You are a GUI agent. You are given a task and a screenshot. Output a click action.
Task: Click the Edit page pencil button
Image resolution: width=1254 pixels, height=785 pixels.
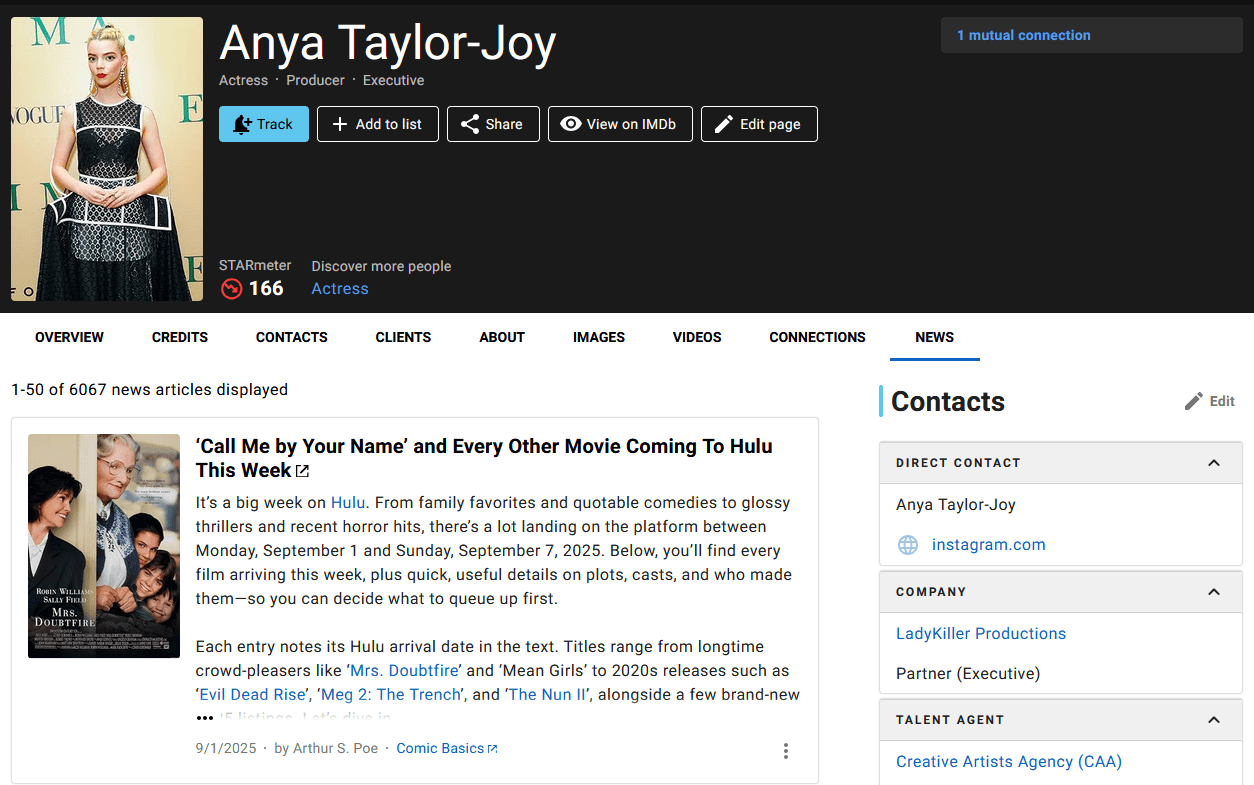758,124
